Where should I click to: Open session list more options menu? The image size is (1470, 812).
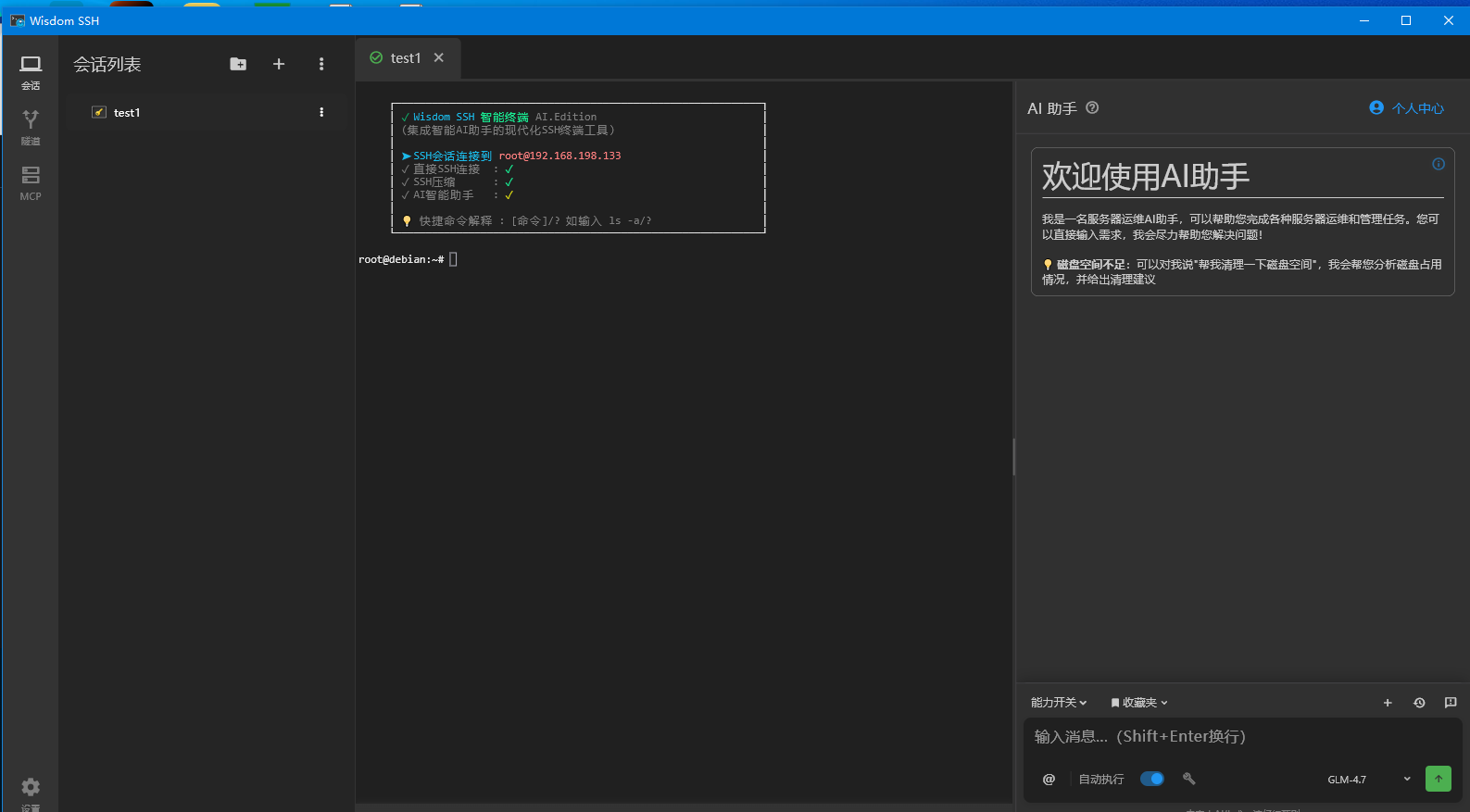[321, 64]
